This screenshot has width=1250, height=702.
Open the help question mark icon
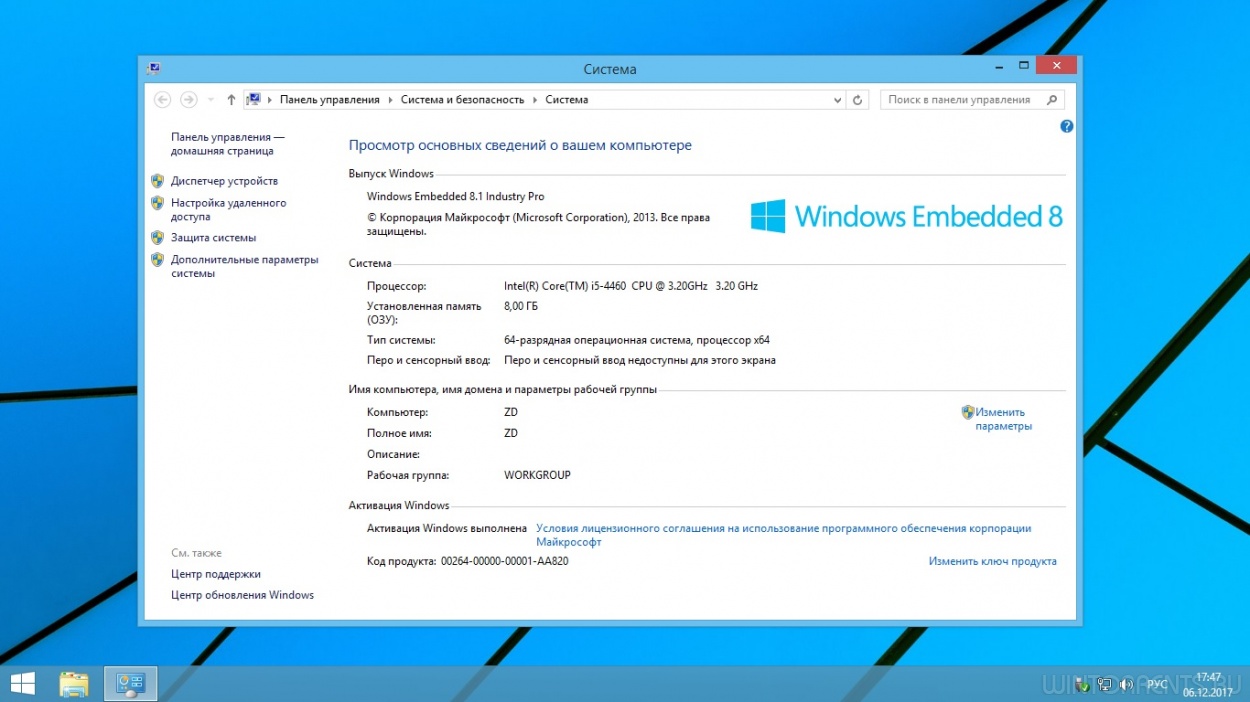pyautogui.click(x=1066, y=127)
